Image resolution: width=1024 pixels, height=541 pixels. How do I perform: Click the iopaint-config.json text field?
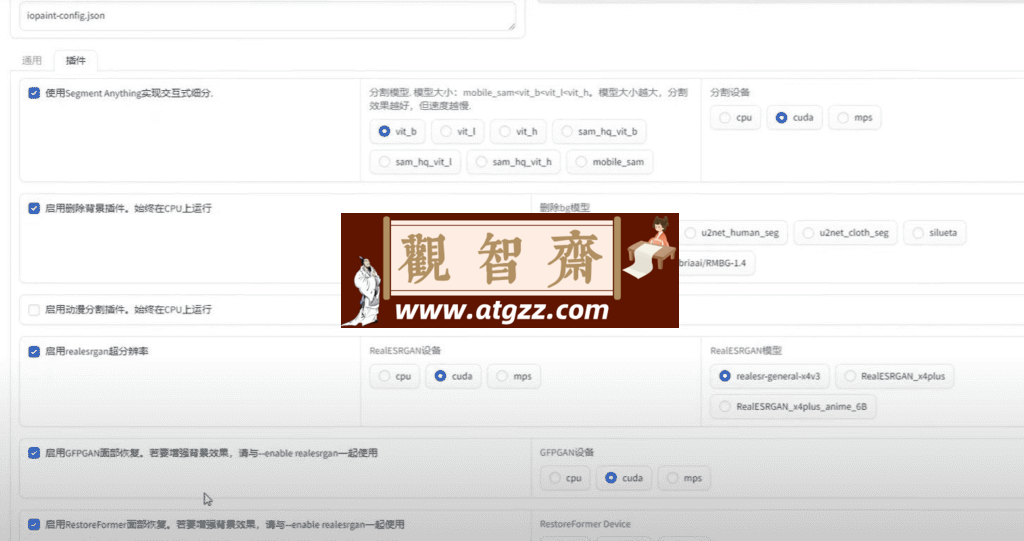click(x=268, y=16)
